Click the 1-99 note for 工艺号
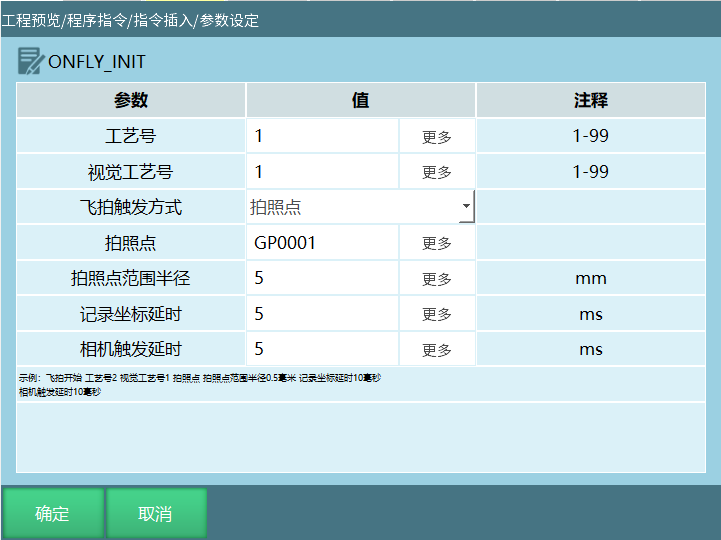The height and width of the screenshot is (540, 721). point(591,136)
